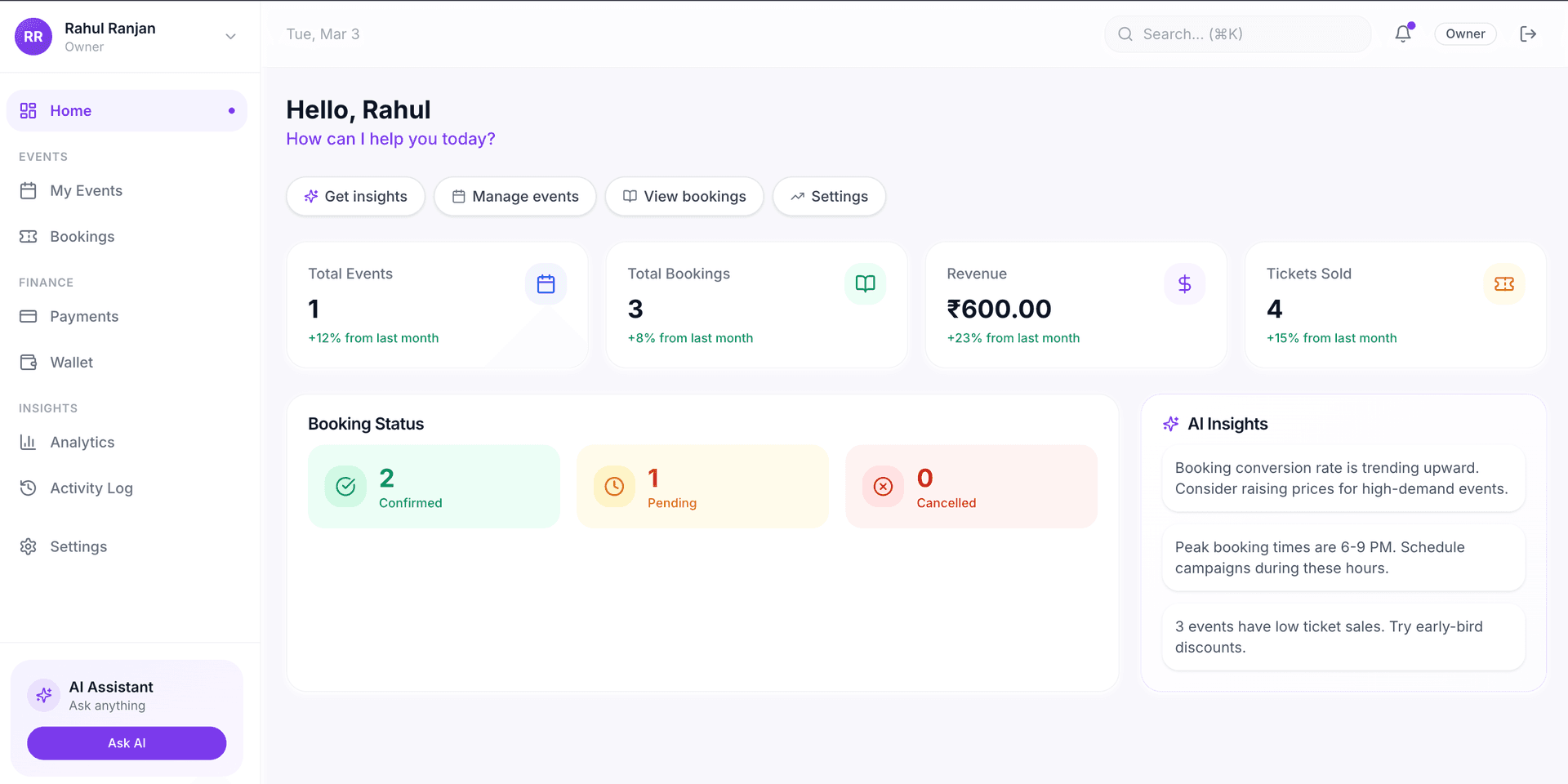This screenshot has height=784, width=1568.
Task: Expand the Rahul Ranjan account dropdown
Action: click(230, 37)
